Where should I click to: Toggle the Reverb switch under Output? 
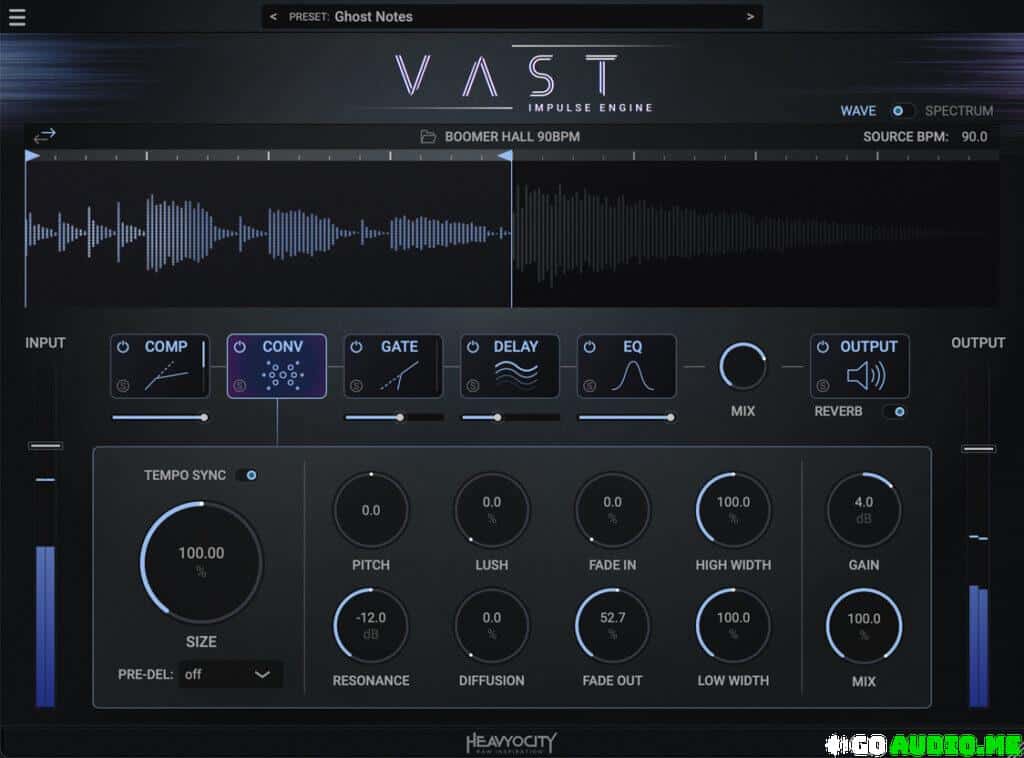tap(894, 411)
